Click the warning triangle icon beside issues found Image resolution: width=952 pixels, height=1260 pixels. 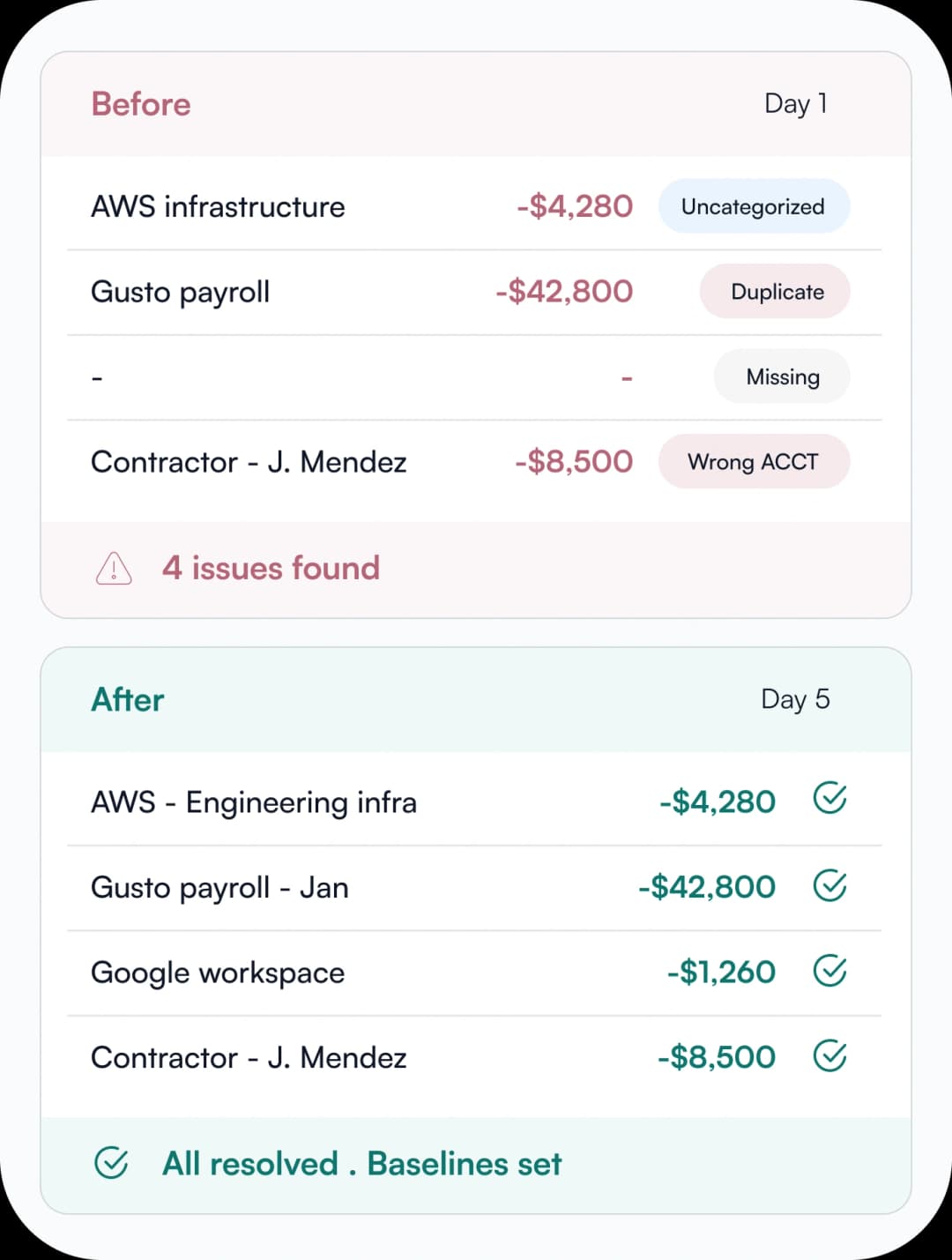pos(114,569)
